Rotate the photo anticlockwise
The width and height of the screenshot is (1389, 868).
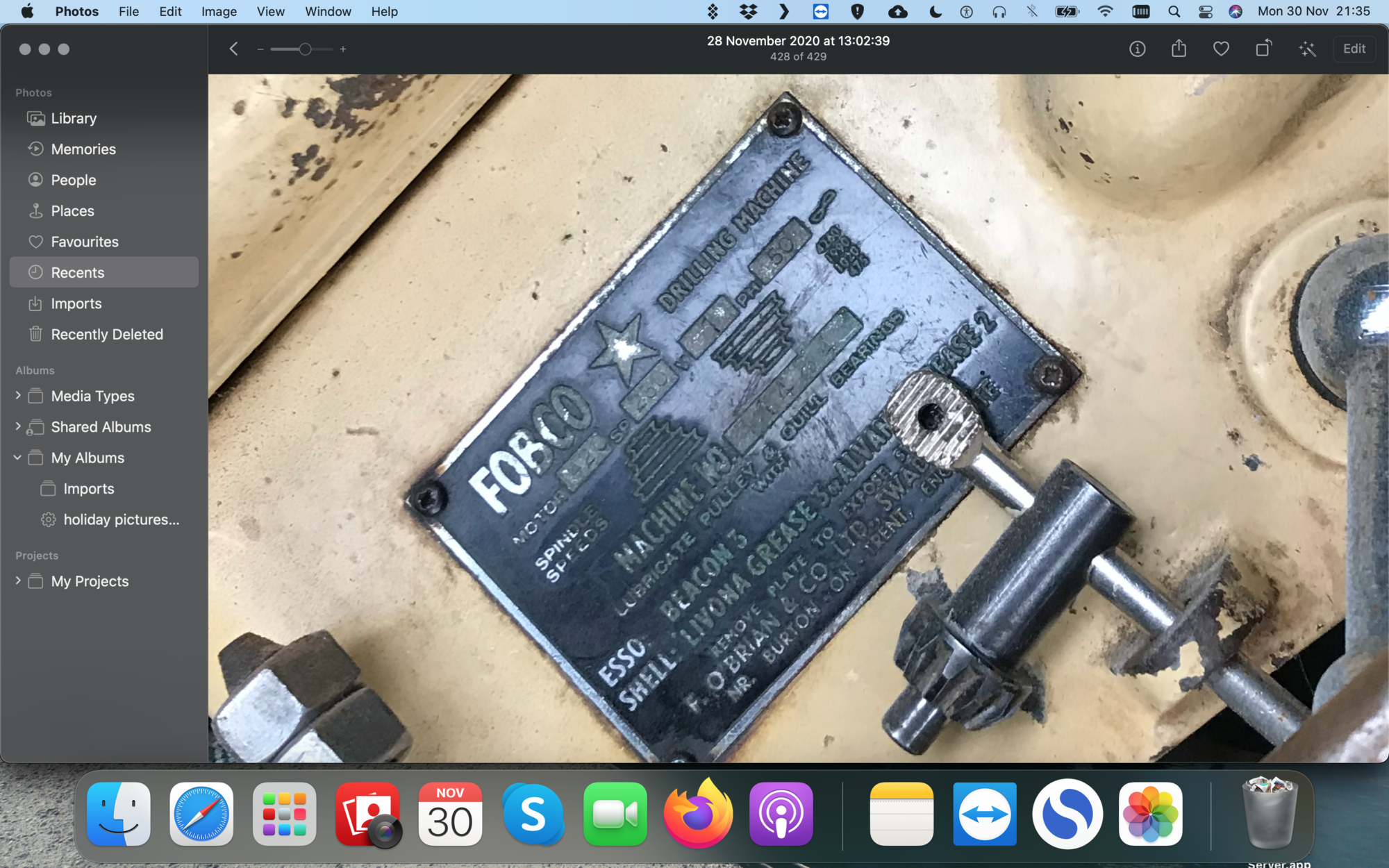(1263, 48)
